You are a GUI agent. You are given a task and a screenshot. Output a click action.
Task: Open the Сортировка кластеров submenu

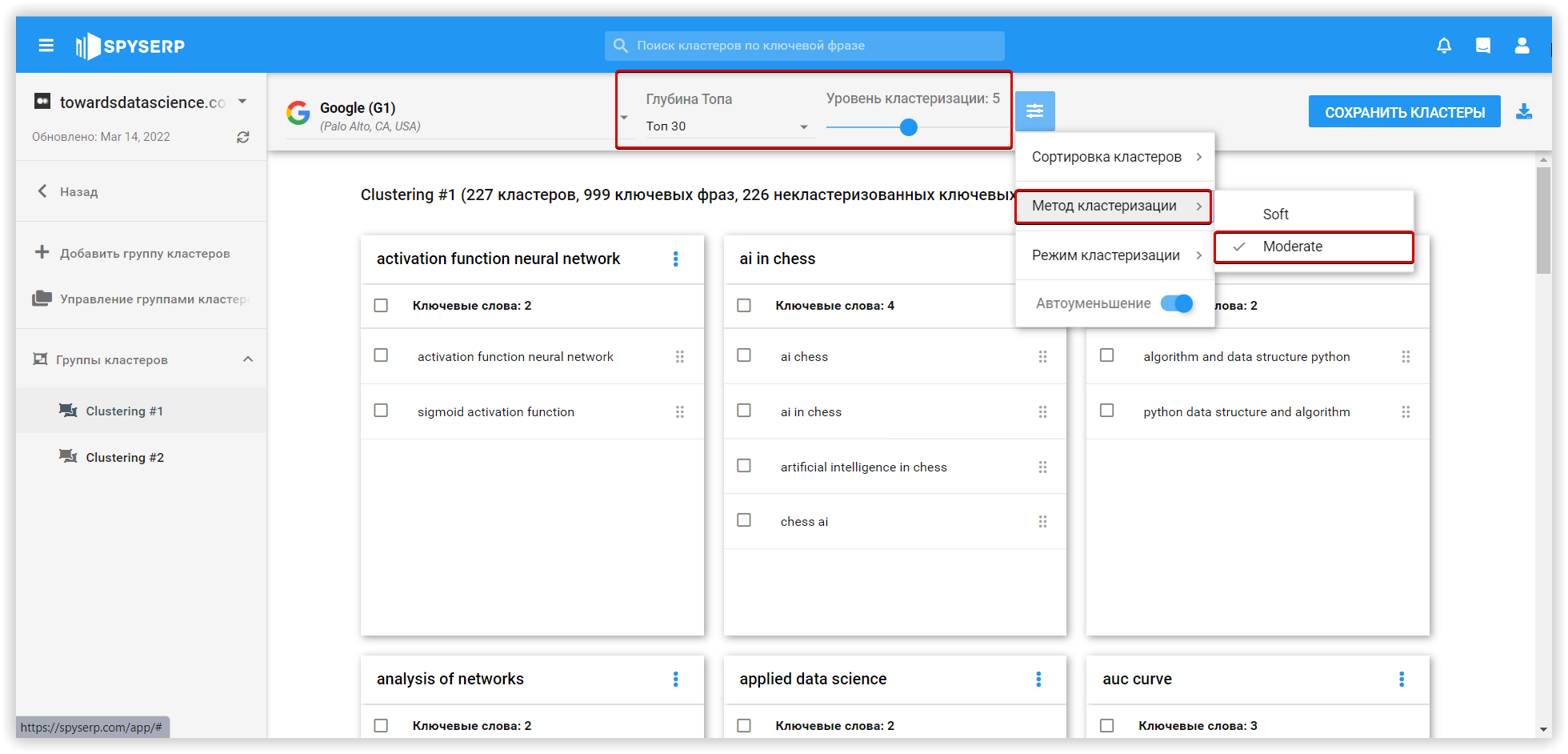tap(1115, 157)
